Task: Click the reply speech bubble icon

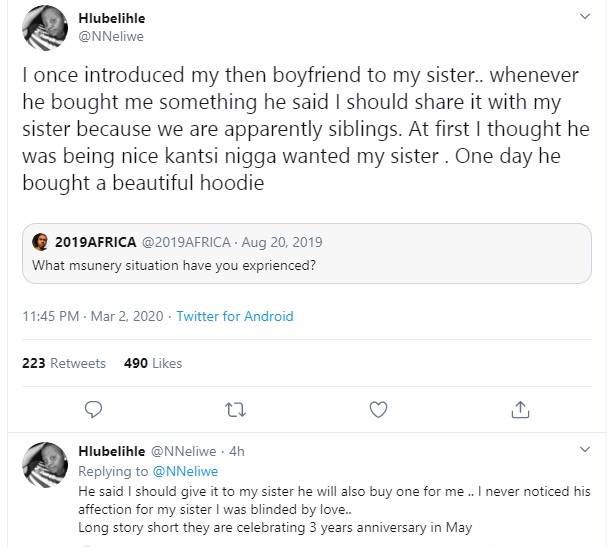Action: click(93, 409)
